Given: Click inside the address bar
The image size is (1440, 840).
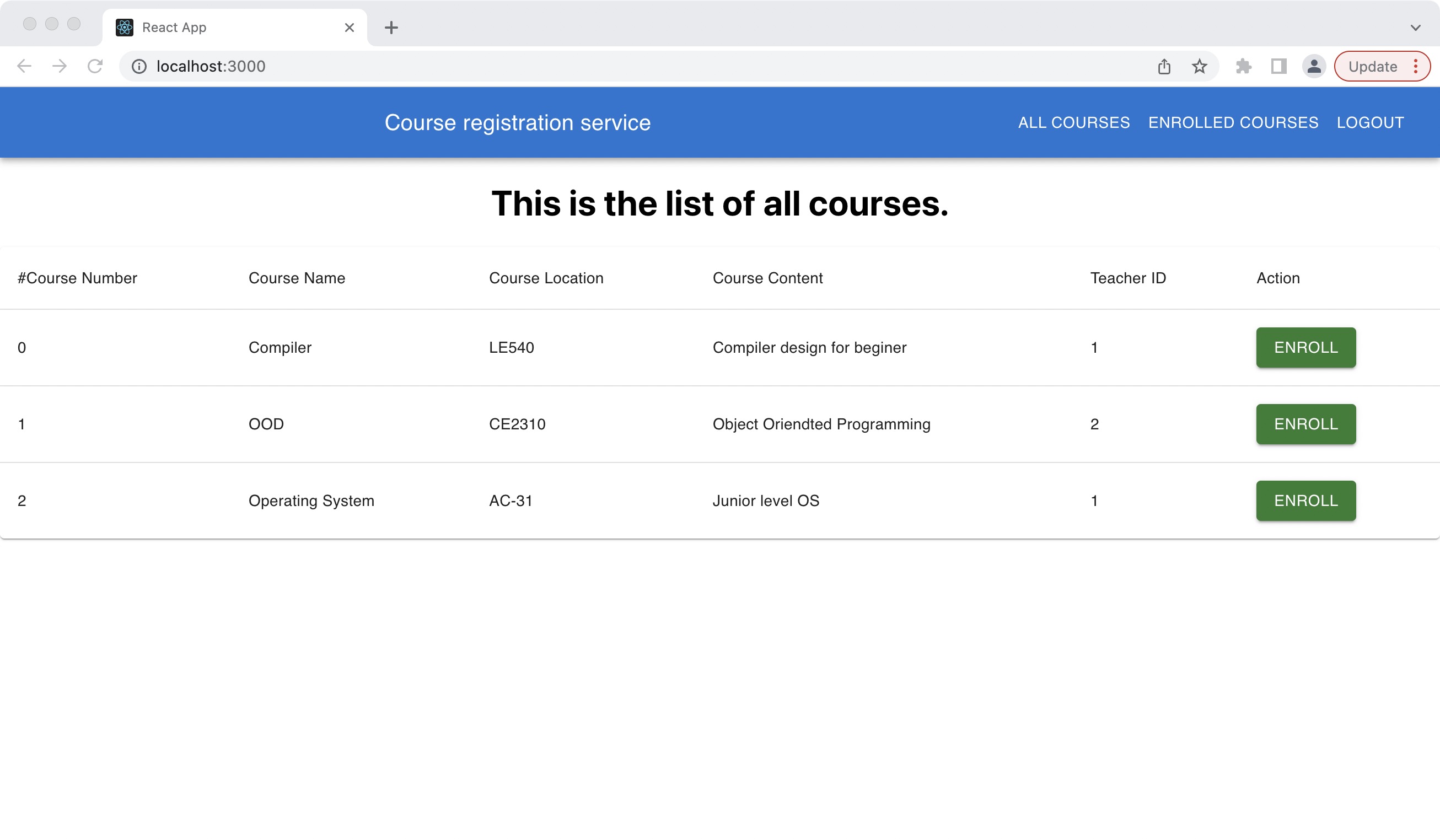Looking at the screenshot, I should 457,66.
